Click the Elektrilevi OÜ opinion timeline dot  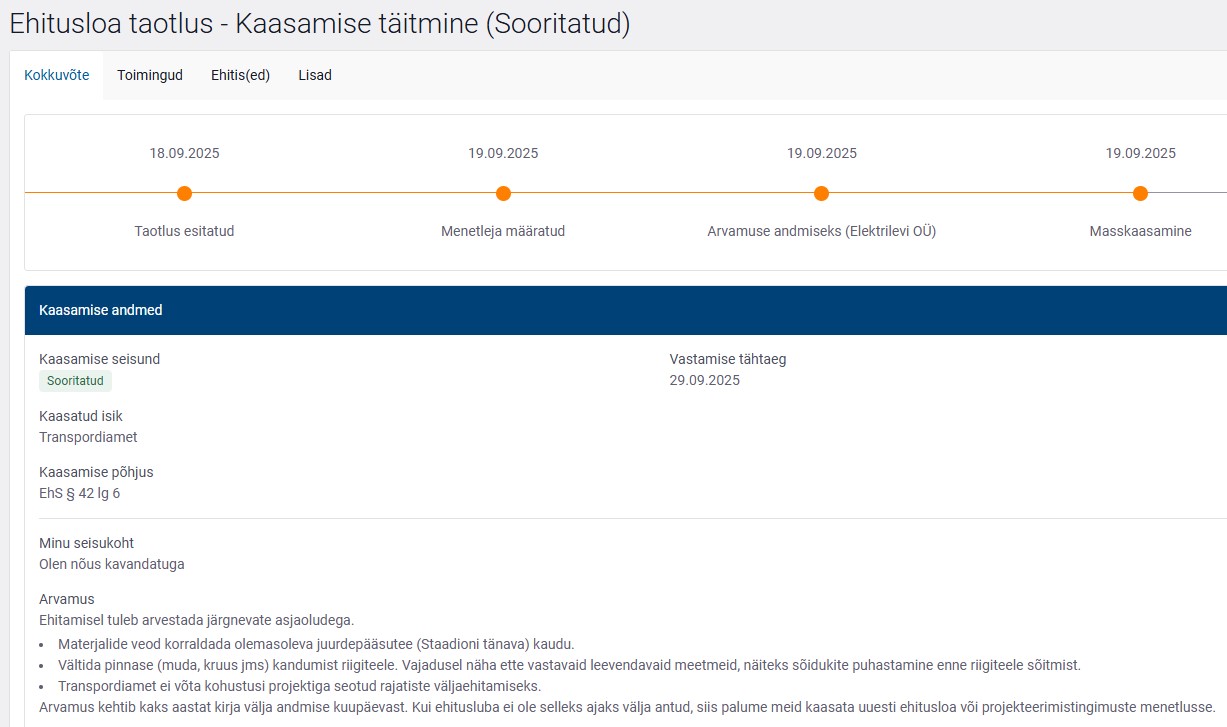[821, 193]
